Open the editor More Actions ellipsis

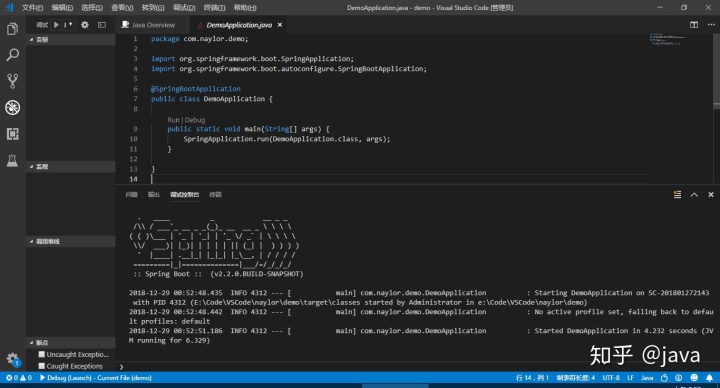(711, 25)
